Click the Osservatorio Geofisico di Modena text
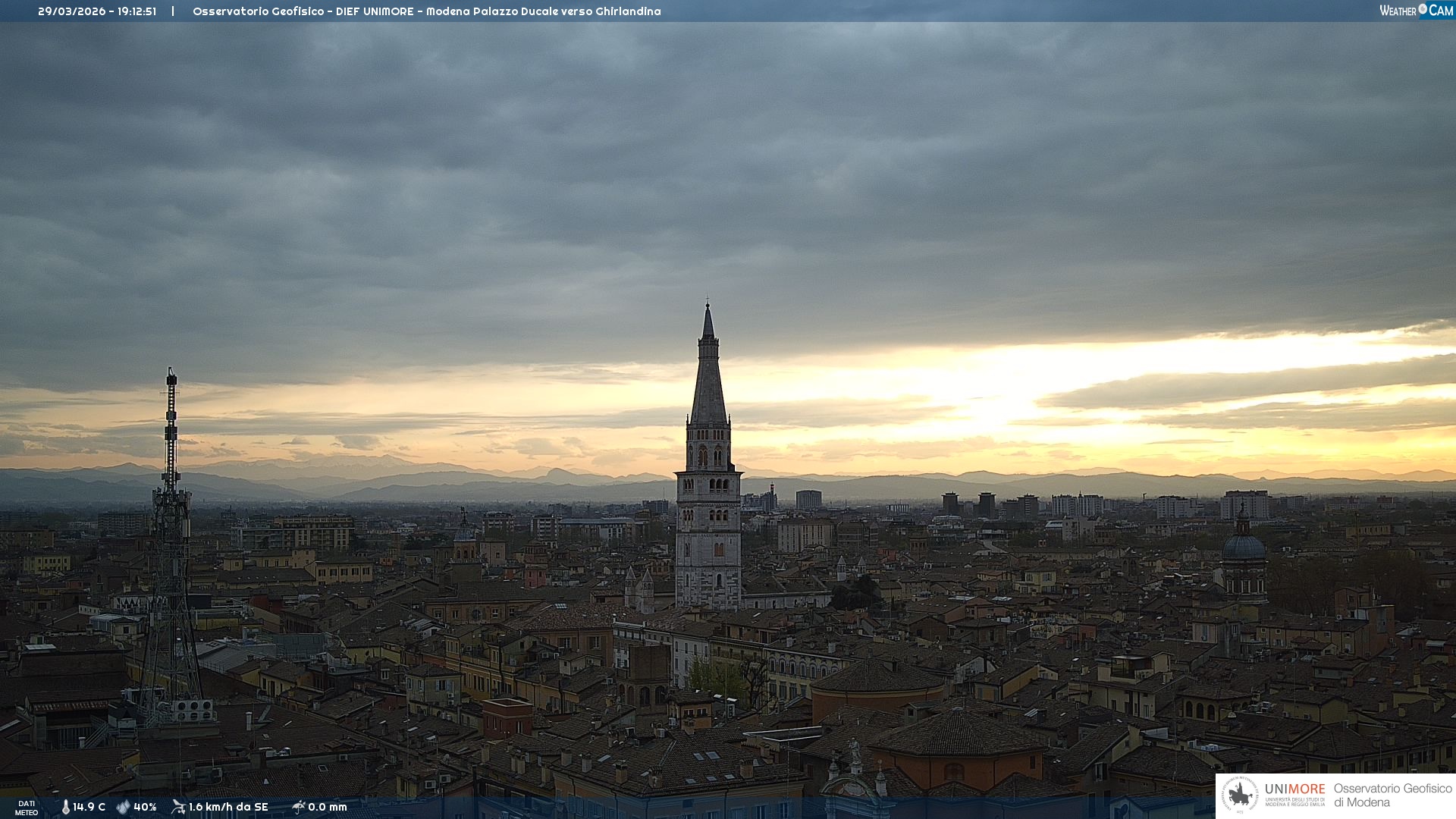 pos(1392,795)
